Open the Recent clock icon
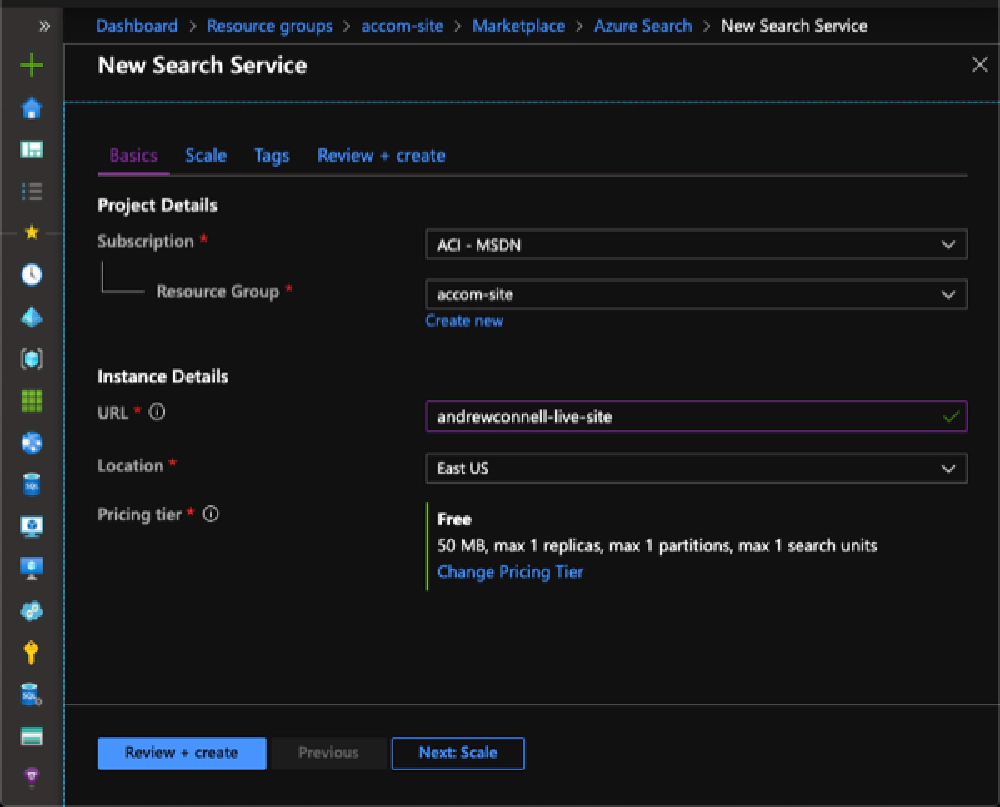This screenshot has width=1000, height=807. 31,275
